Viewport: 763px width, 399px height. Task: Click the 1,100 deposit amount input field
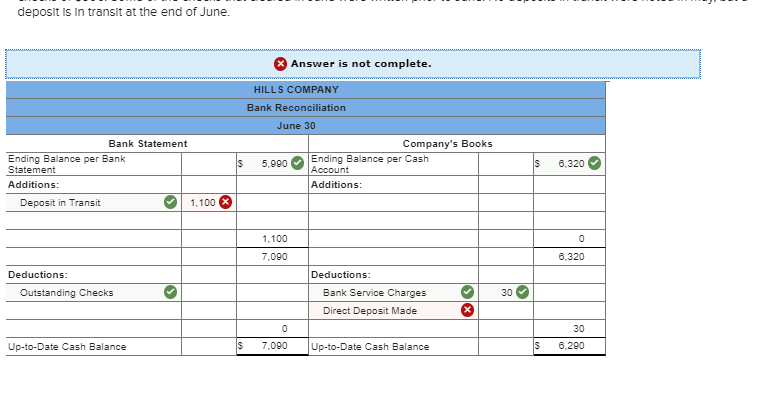click(x=209, y=202)
